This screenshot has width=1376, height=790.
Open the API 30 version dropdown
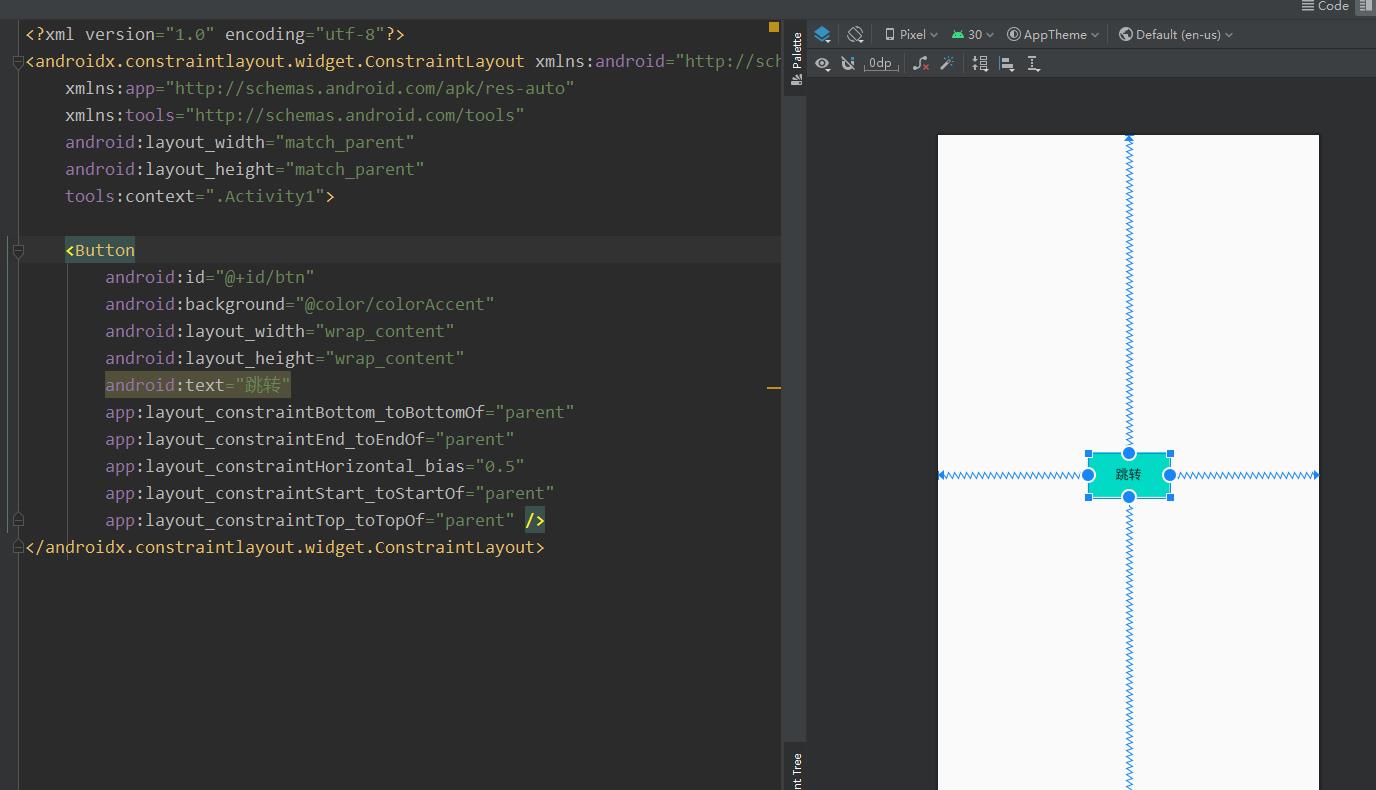pos(973,34)
